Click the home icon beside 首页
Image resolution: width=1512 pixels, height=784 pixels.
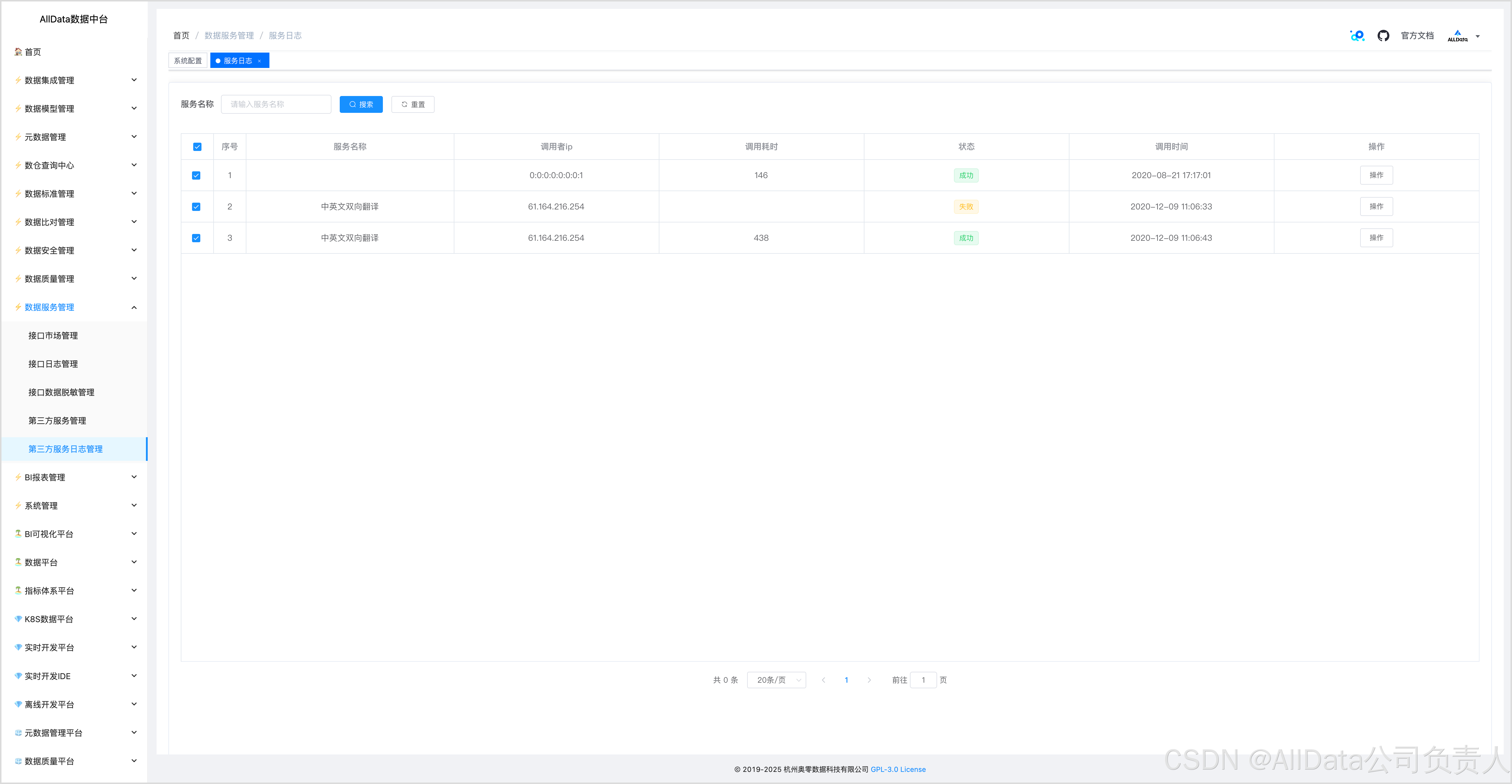pos(18,52)
